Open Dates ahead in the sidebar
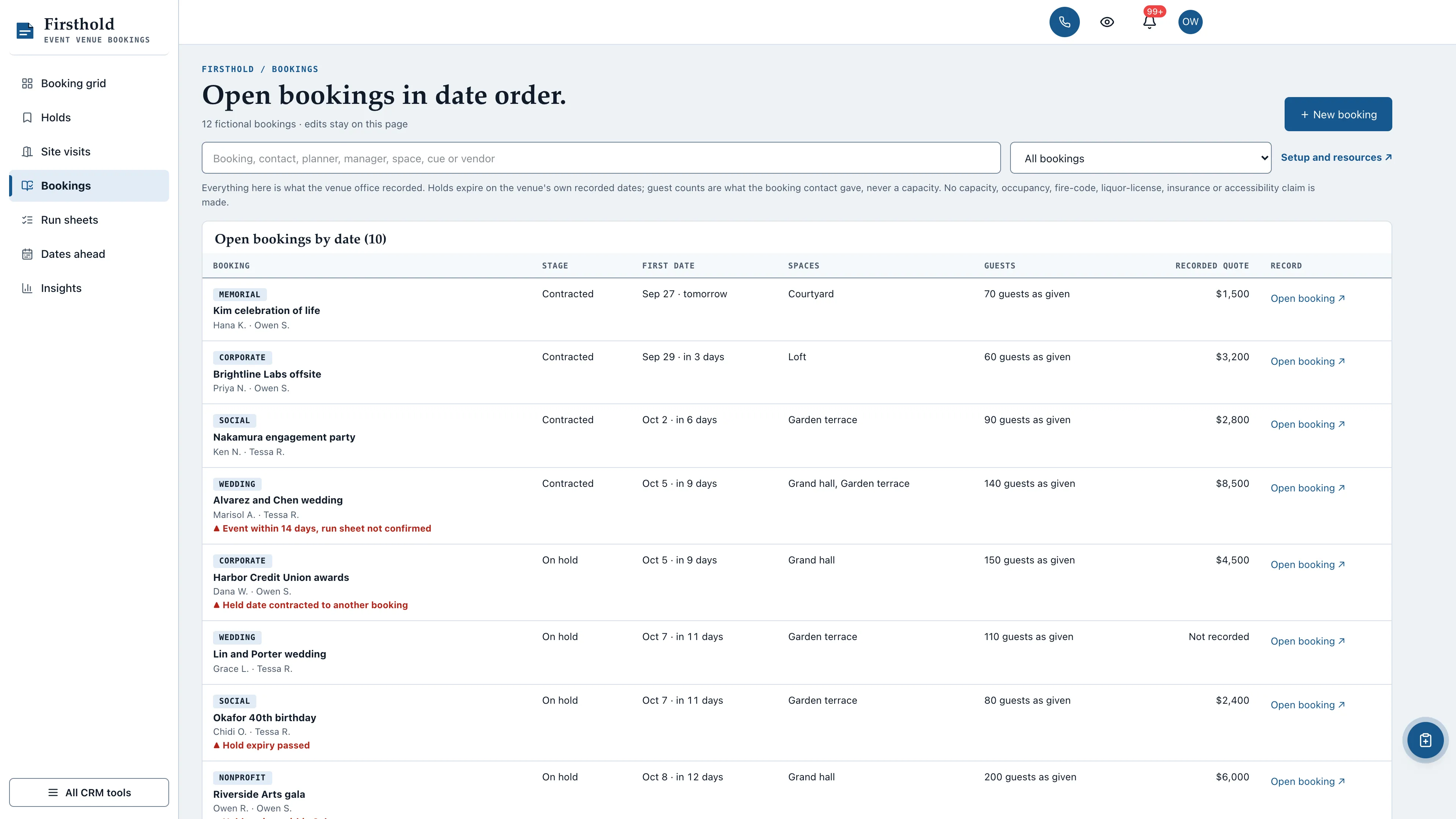The height and width of the screenshot is (819, 1456). point(89,254)
